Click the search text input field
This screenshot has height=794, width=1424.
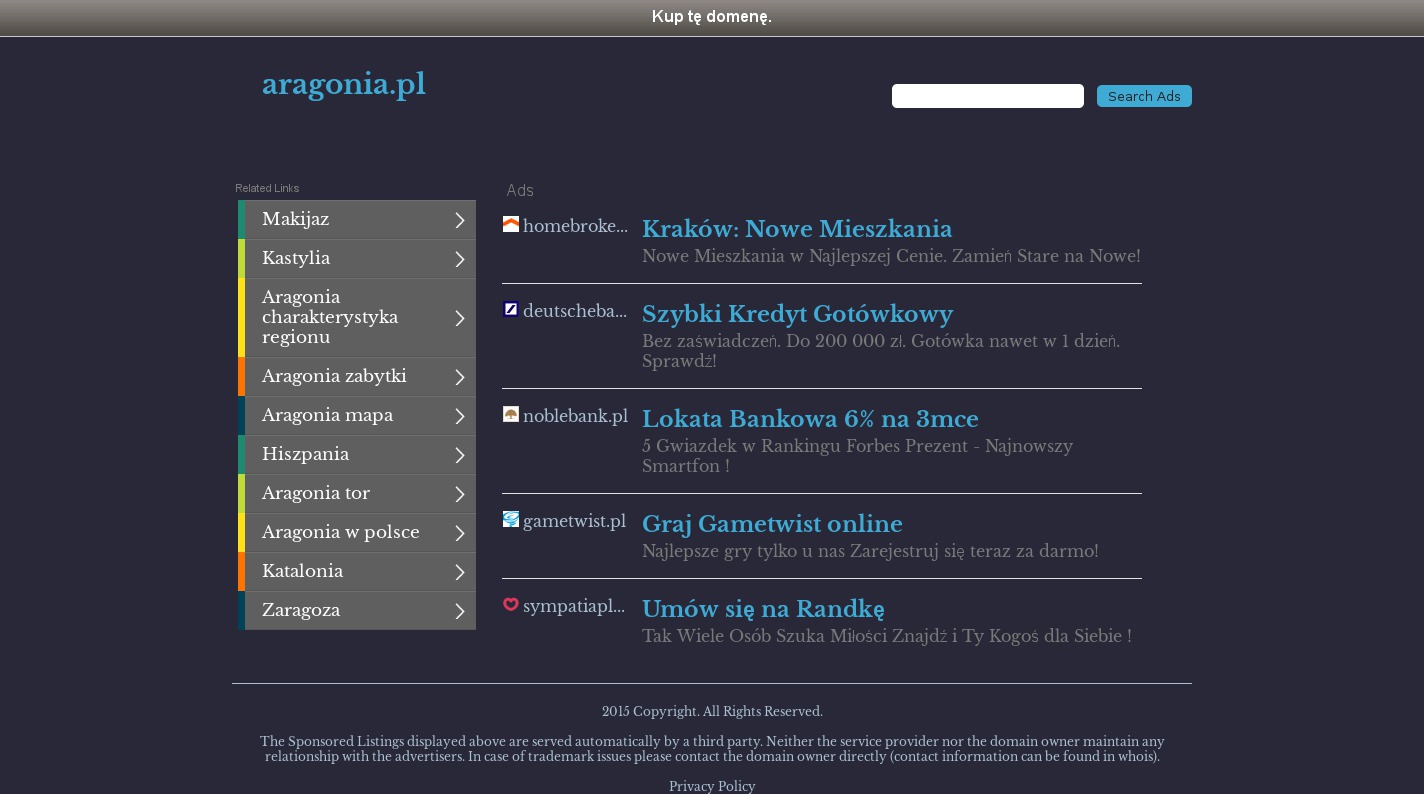[987, 96]
